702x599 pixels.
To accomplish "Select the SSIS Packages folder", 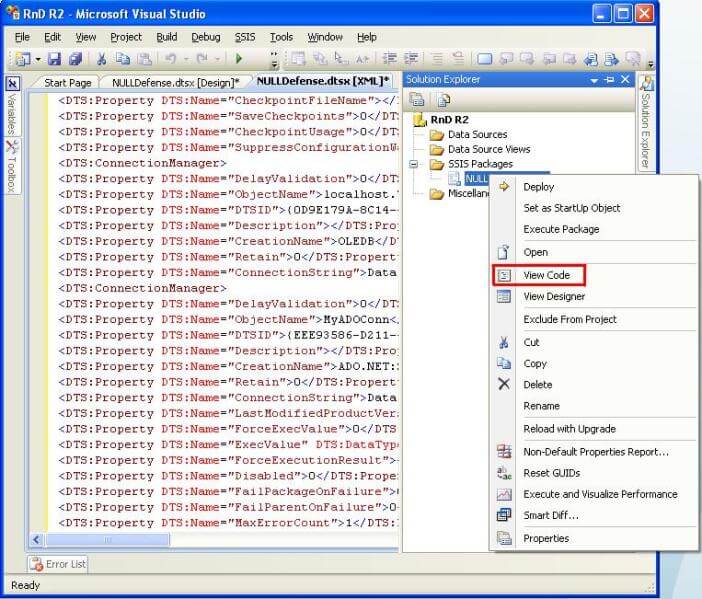I will click(480, 164).
